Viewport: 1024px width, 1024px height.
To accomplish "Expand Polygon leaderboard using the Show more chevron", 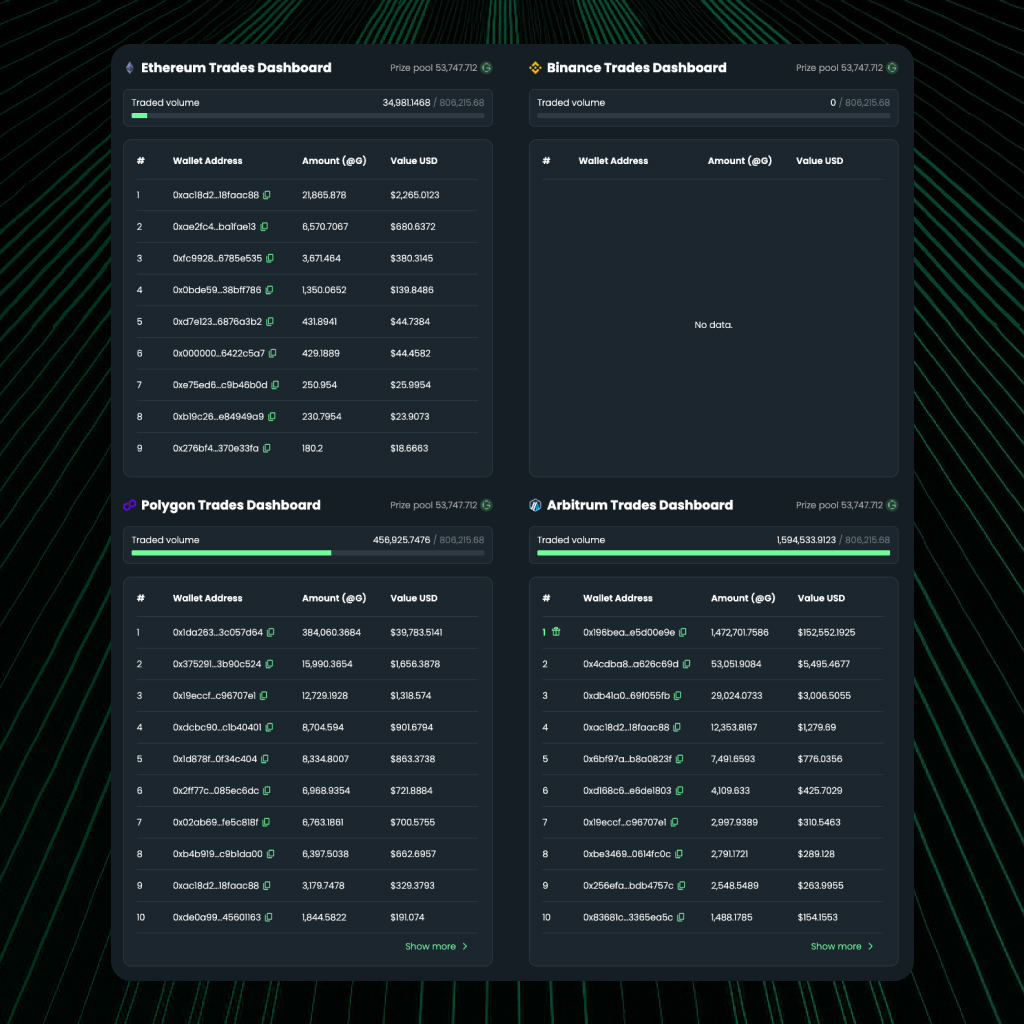I will (x=465, y=946).
